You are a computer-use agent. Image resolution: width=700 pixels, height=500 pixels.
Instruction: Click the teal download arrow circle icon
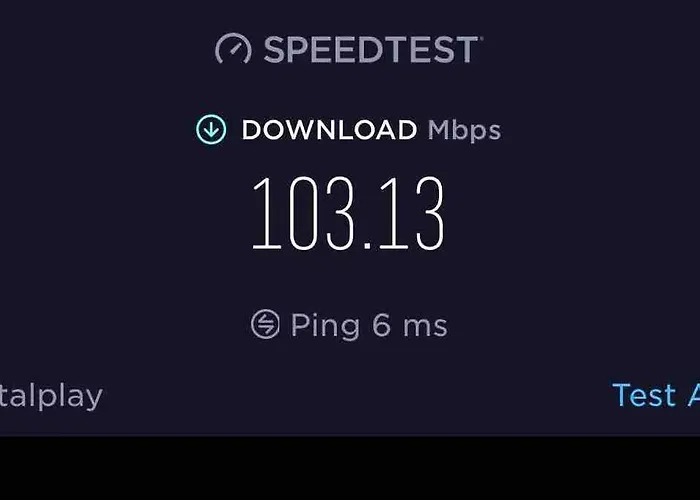click(x=211, y=129)
